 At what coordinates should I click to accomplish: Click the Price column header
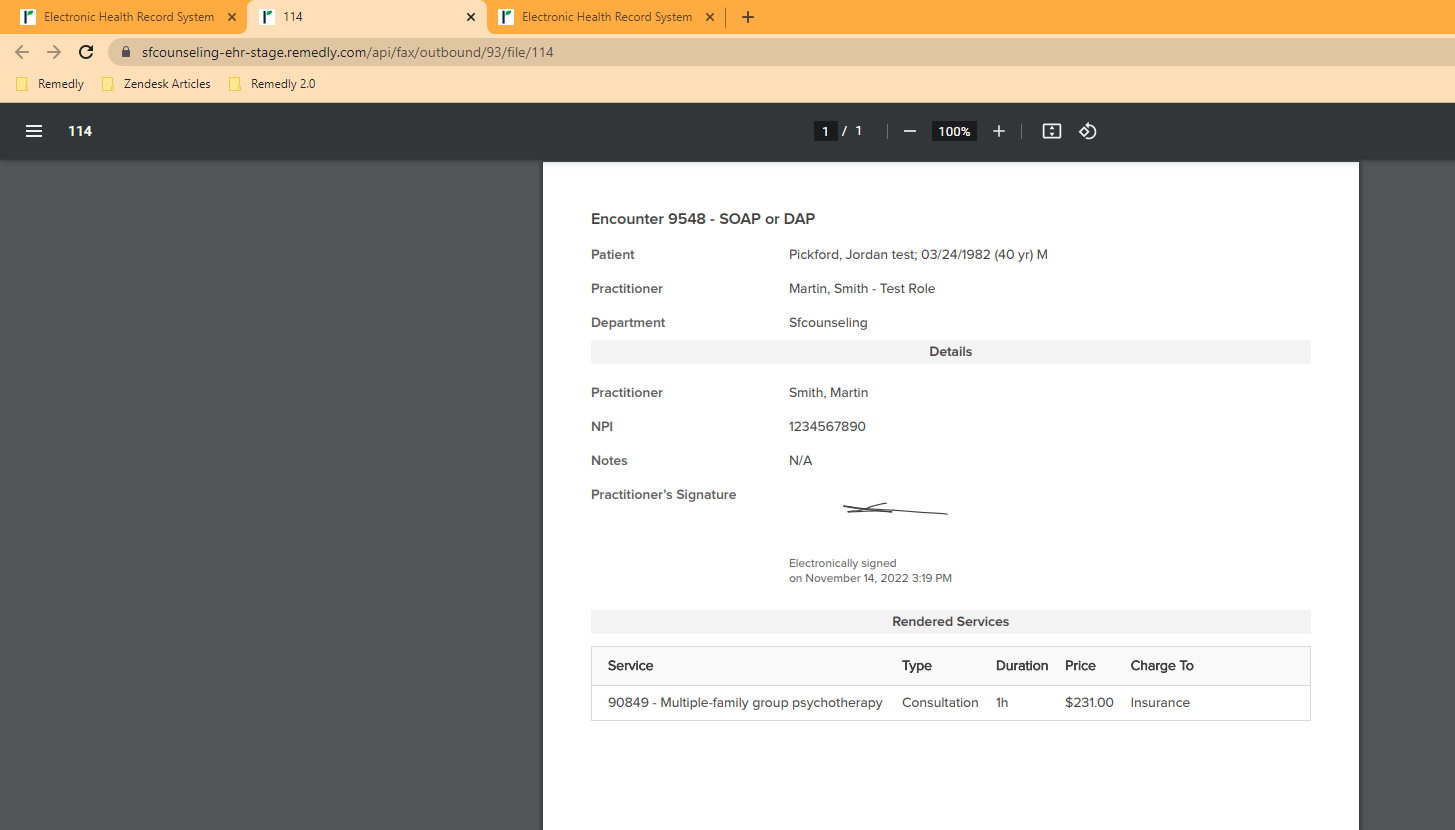(x=1080, y=666)
